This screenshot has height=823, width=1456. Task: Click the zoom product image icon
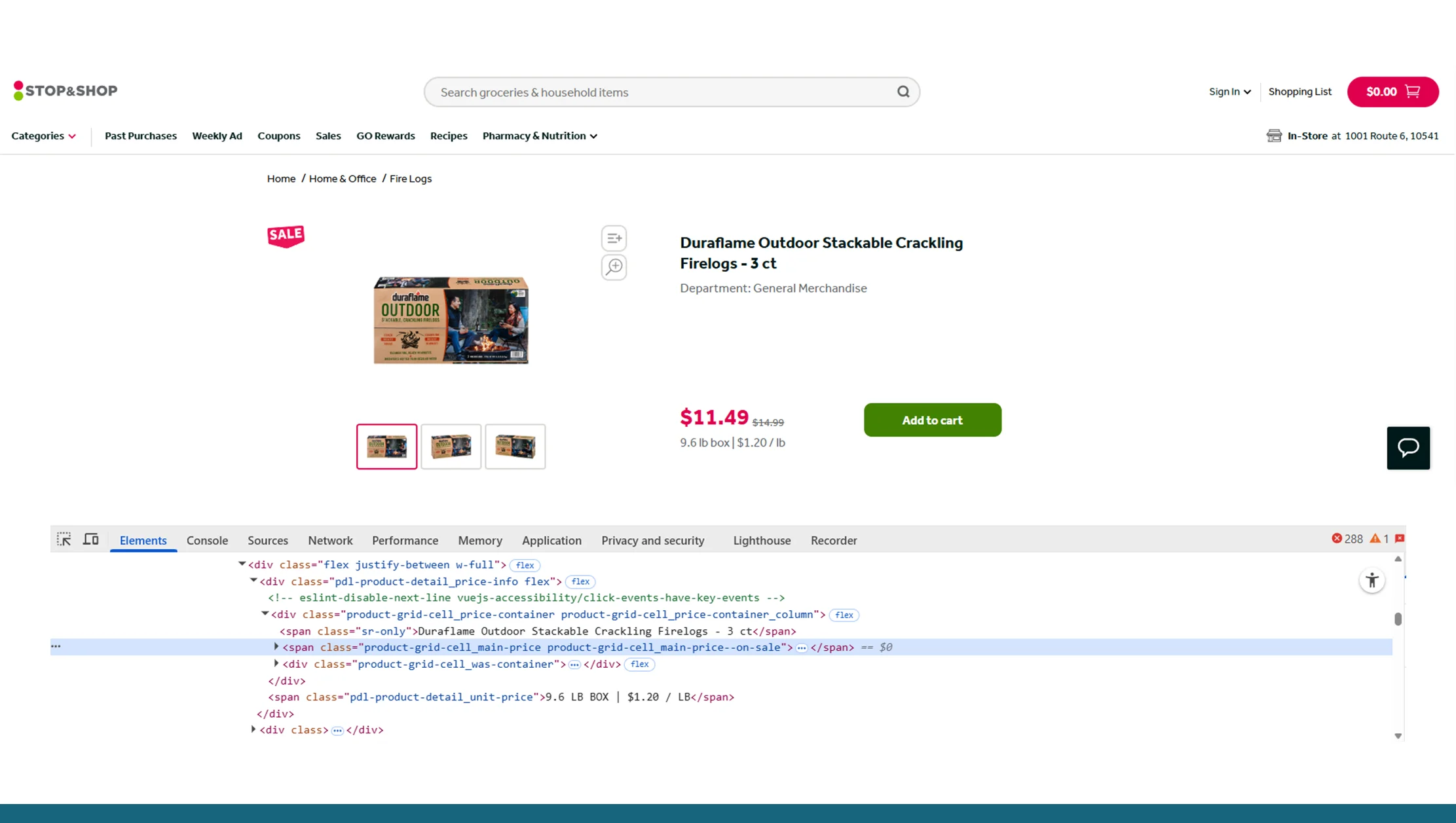point(614,267)
